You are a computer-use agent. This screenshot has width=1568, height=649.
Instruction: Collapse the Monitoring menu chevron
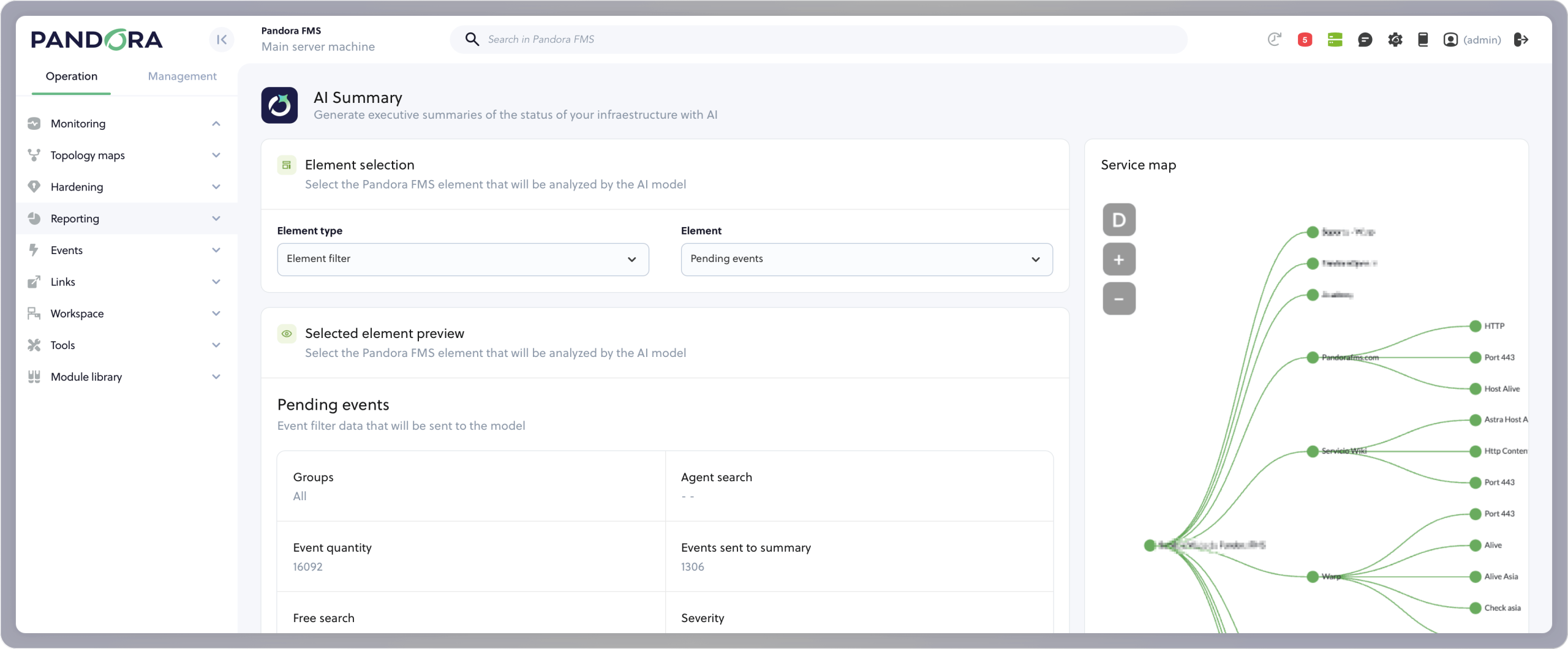pos(216,124)
